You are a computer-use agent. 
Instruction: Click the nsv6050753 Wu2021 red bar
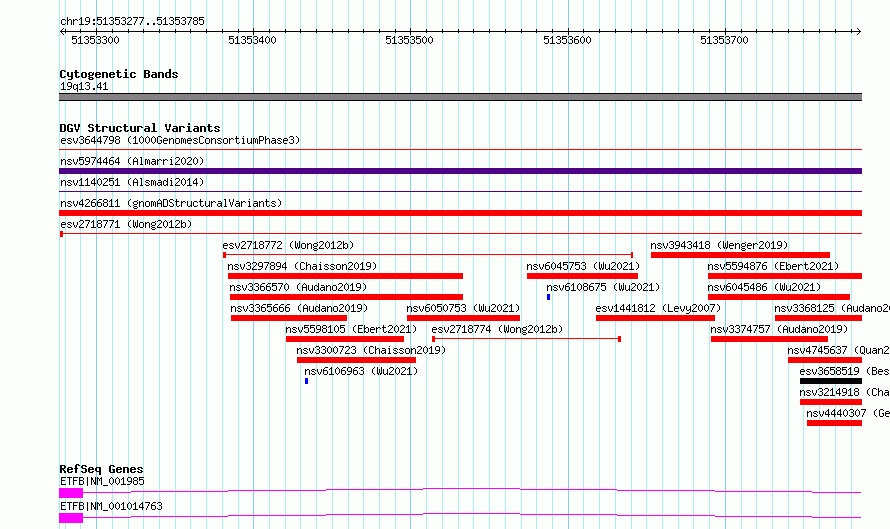pos(463,318)
